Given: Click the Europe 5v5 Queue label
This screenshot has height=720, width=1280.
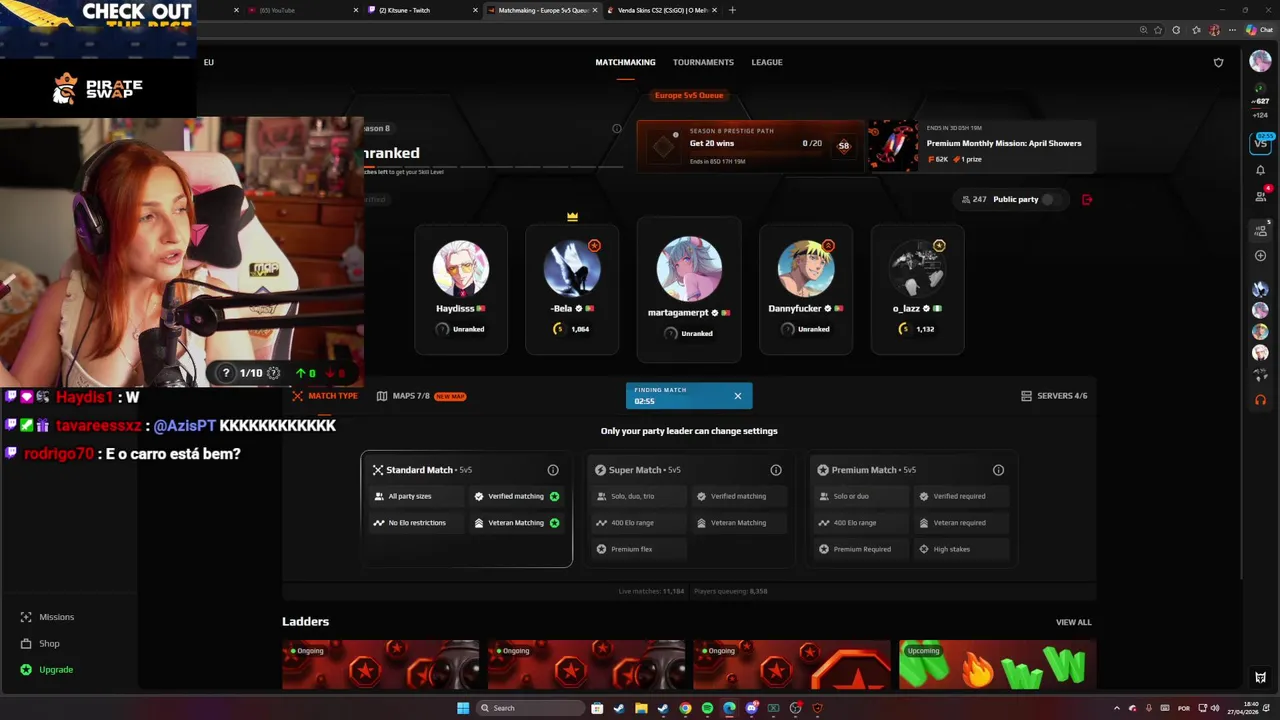Looking at the screenshot, I should click(x=689, y=95).
